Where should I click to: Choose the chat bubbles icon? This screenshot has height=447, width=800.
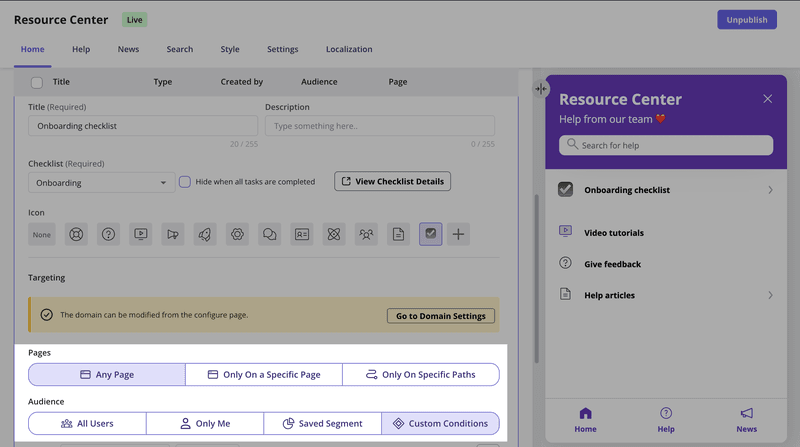coord(269,234)
